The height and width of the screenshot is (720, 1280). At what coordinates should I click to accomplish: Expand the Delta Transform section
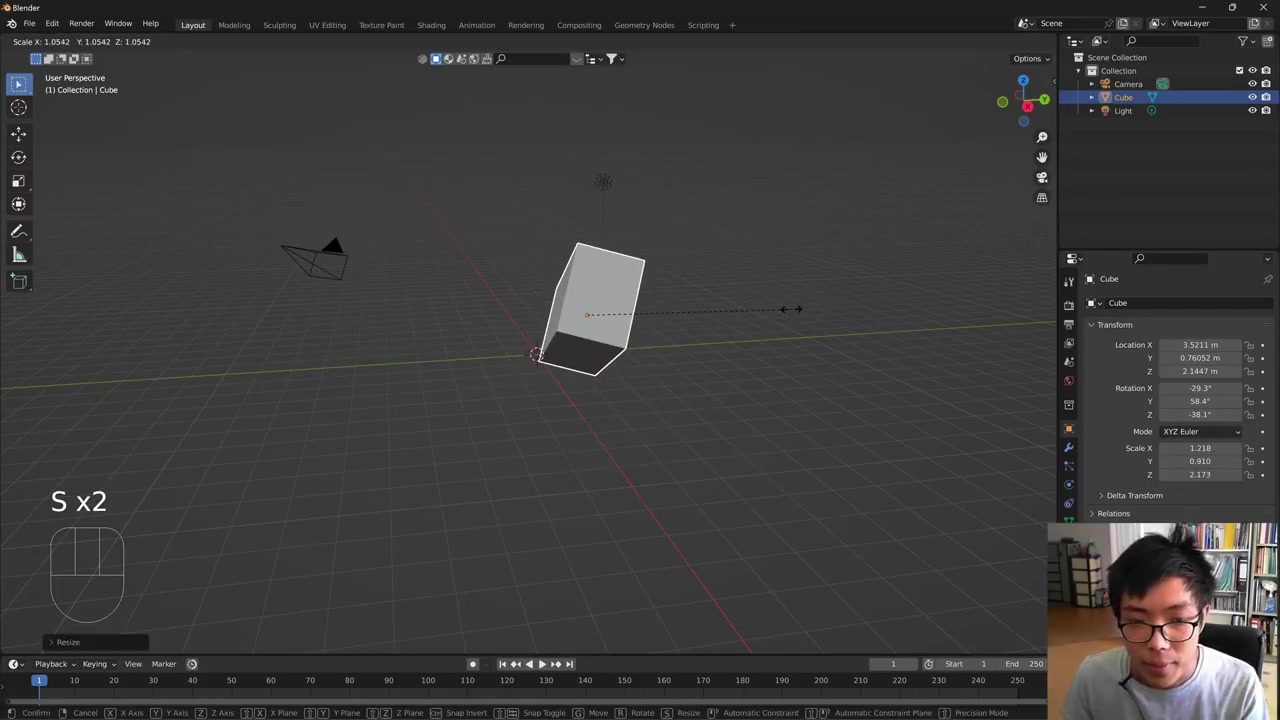click(x=1102, y=496)
